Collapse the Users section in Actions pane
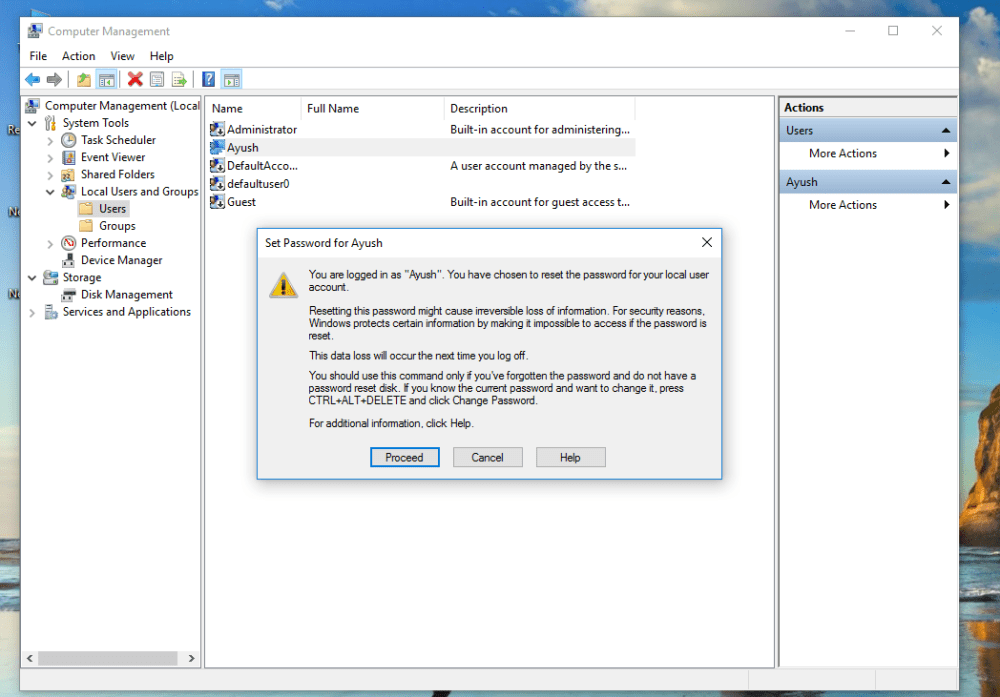This screenshot has width=1000, height=697. 945,130
